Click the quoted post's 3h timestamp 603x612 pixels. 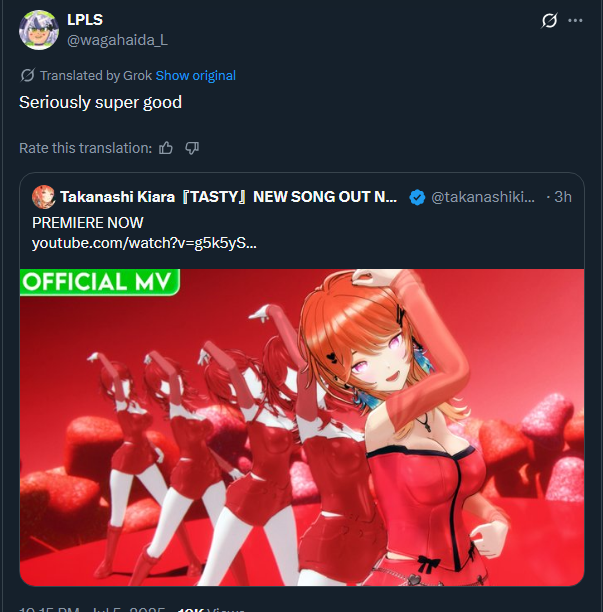pos(562,197)
